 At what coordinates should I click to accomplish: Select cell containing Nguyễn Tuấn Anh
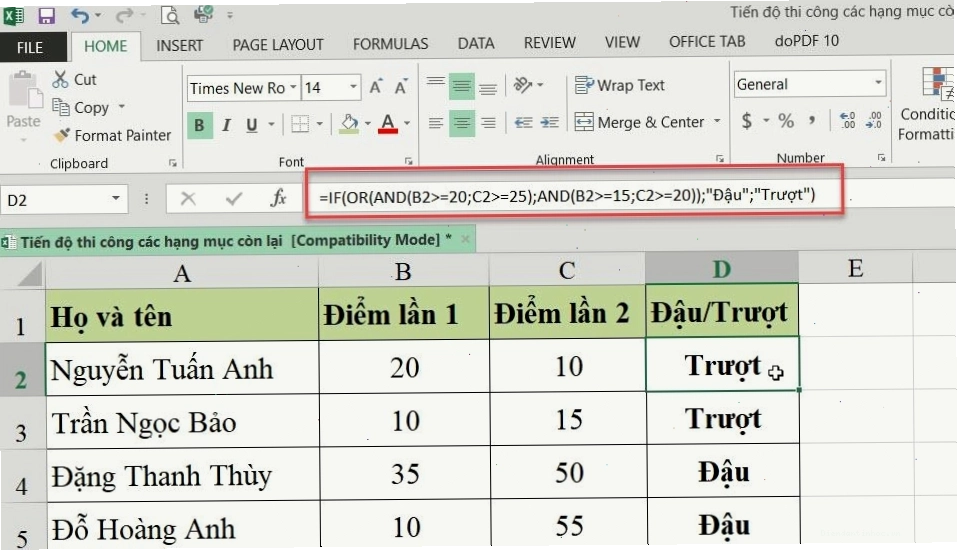pyautogui.click(x=182, y=368)
